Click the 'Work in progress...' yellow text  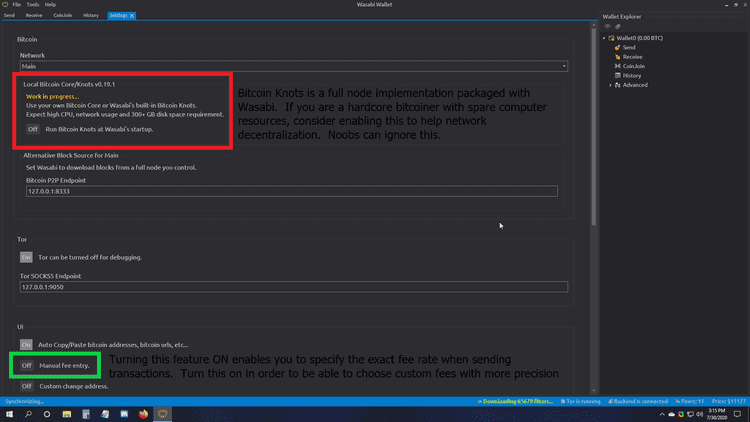click(x=52, y=97)
